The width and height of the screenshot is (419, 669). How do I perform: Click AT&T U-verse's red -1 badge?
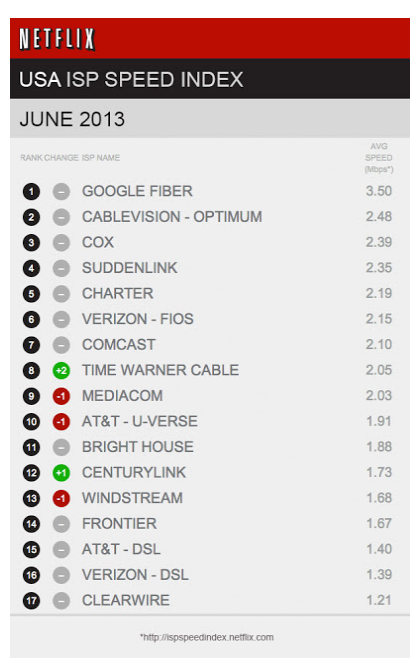[61, 422]
